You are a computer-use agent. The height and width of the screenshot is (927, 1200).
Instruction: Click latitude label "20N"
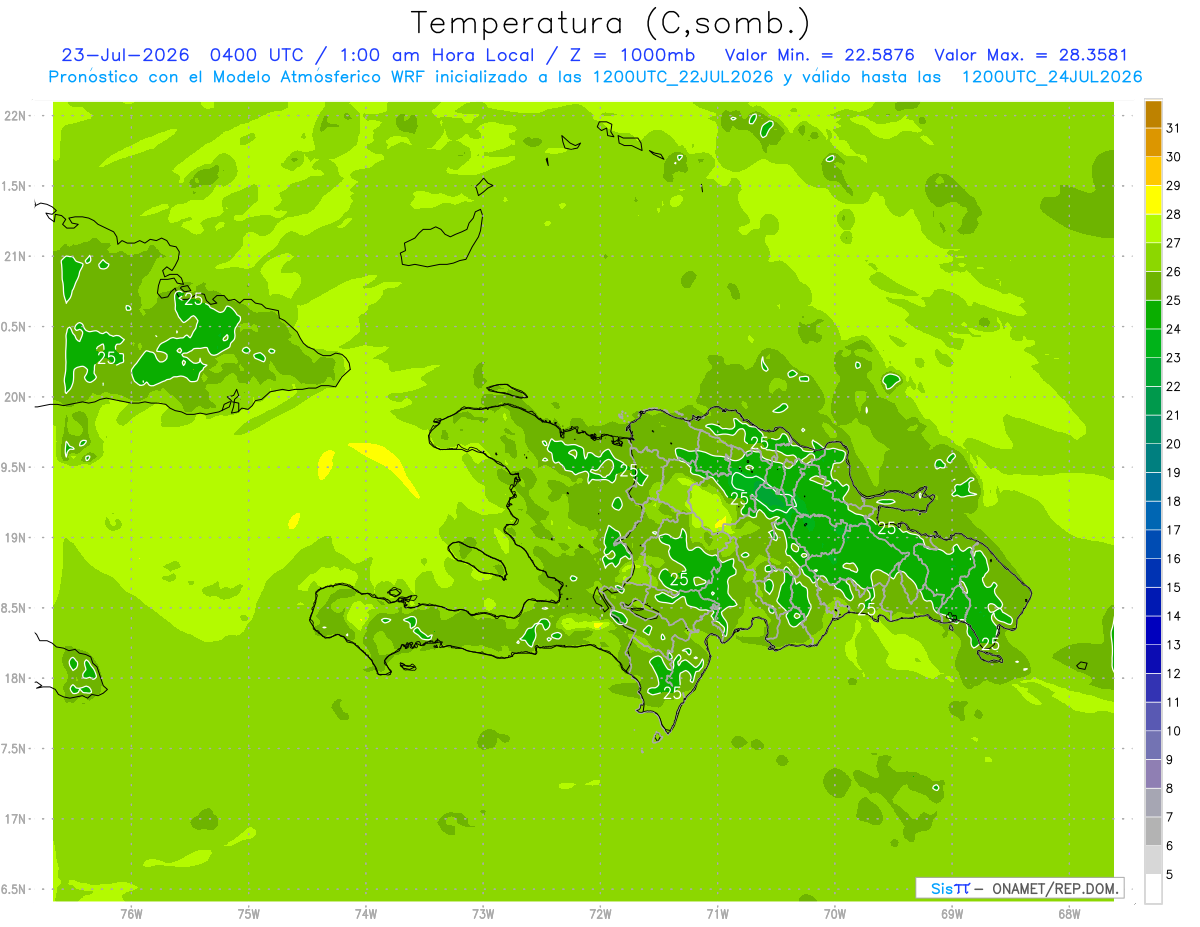16,397
